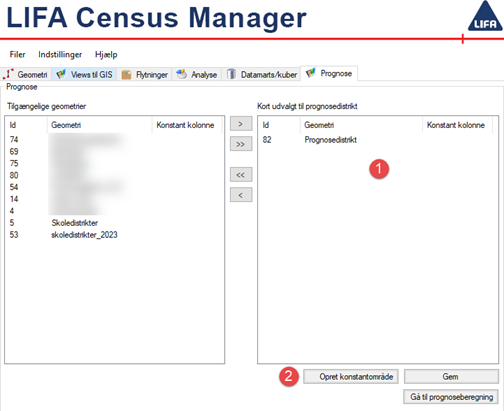Click the Opret konstantområde button
Viewport: 504px width, 411px height.
pos(351,377)
